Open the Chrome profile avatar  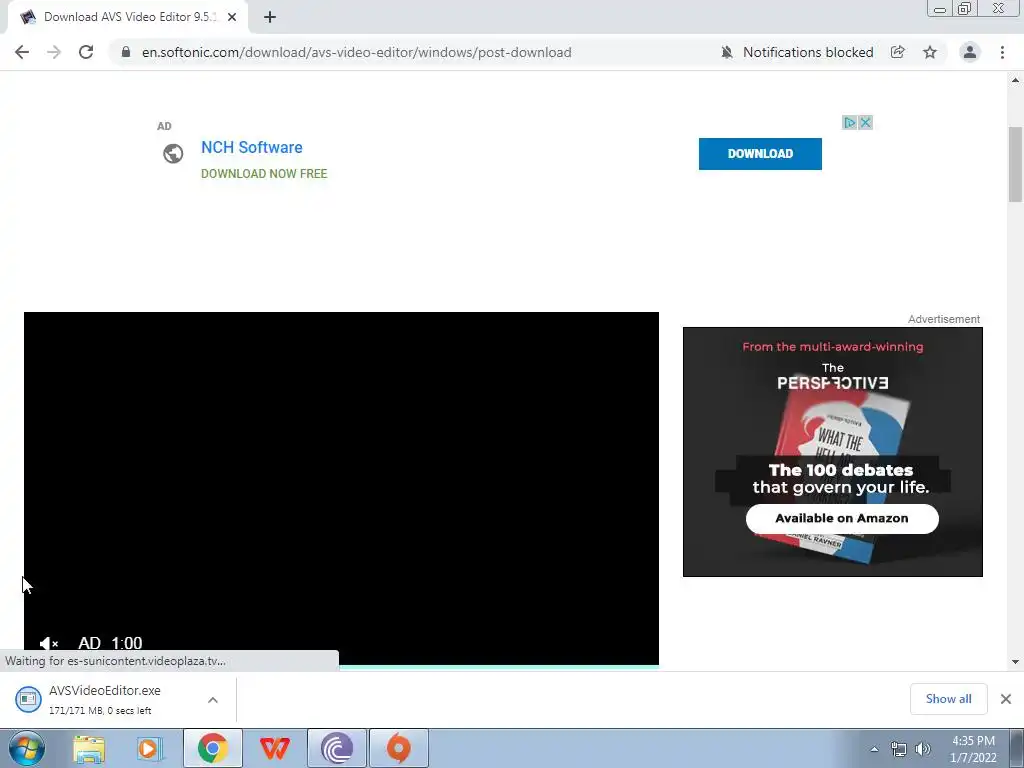[x=970, y=52]
